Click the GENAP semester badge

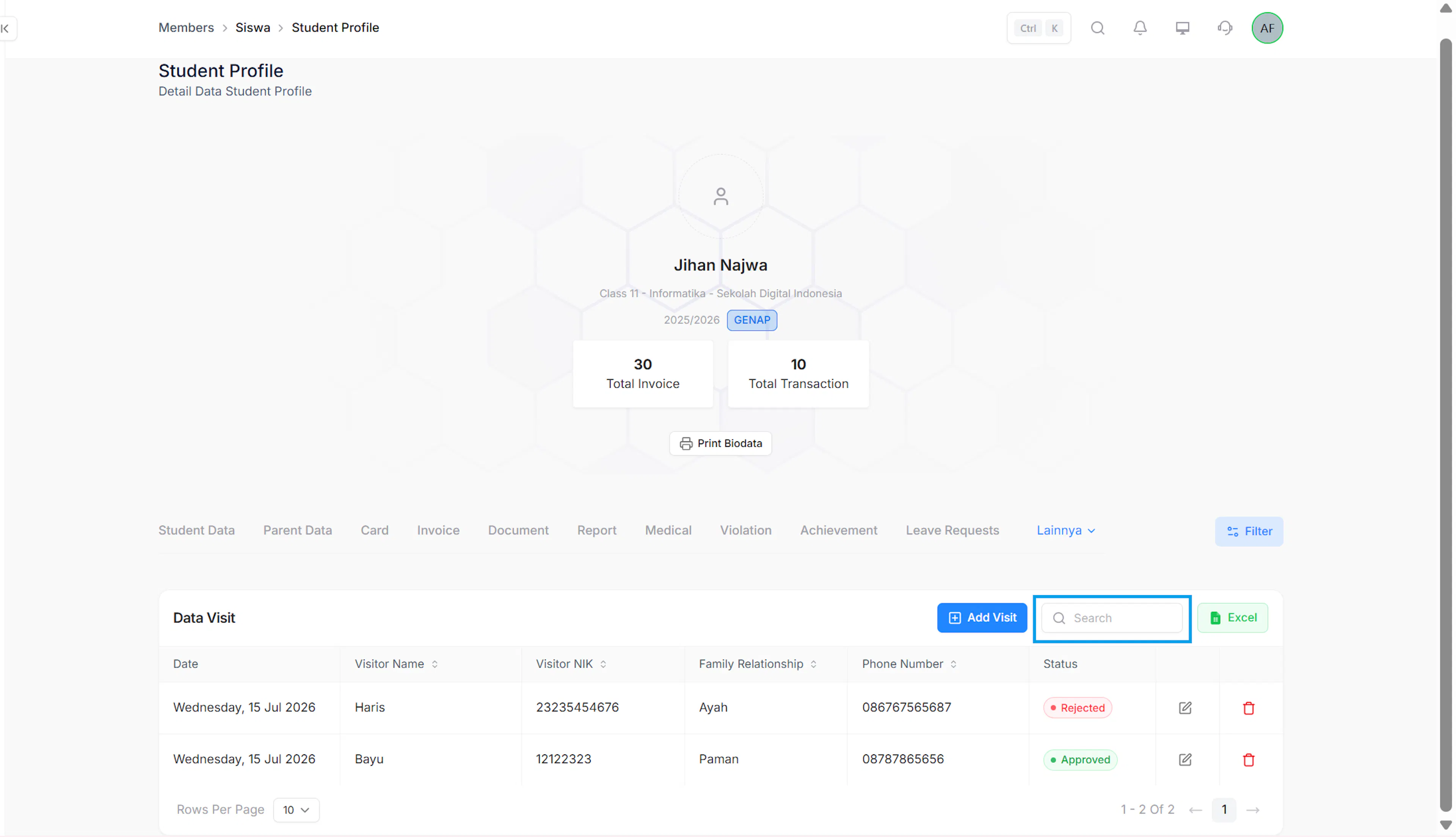pos(751,320)
